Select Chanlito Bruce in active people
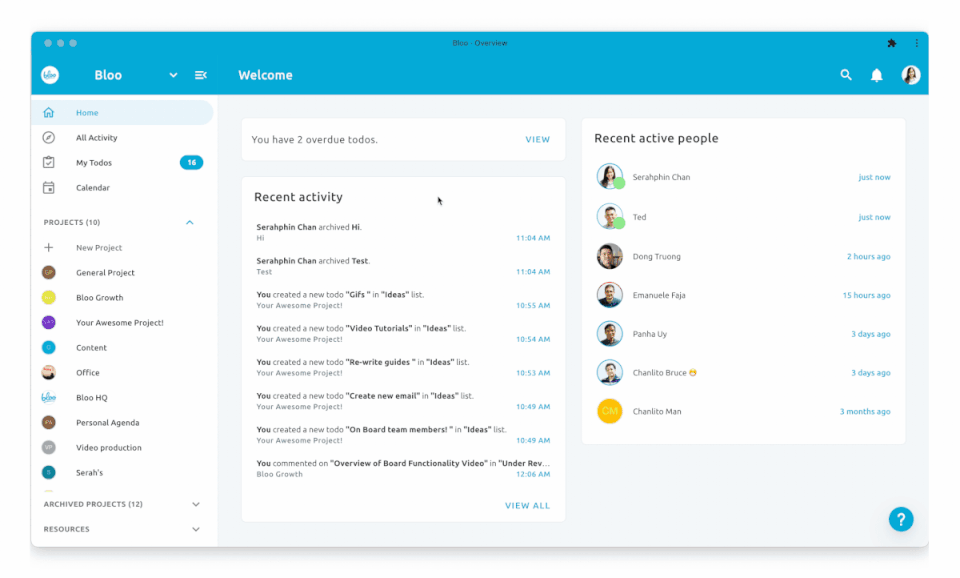This screenshot has width=960, height=578. pyautogui.click(x=743, y=372)
